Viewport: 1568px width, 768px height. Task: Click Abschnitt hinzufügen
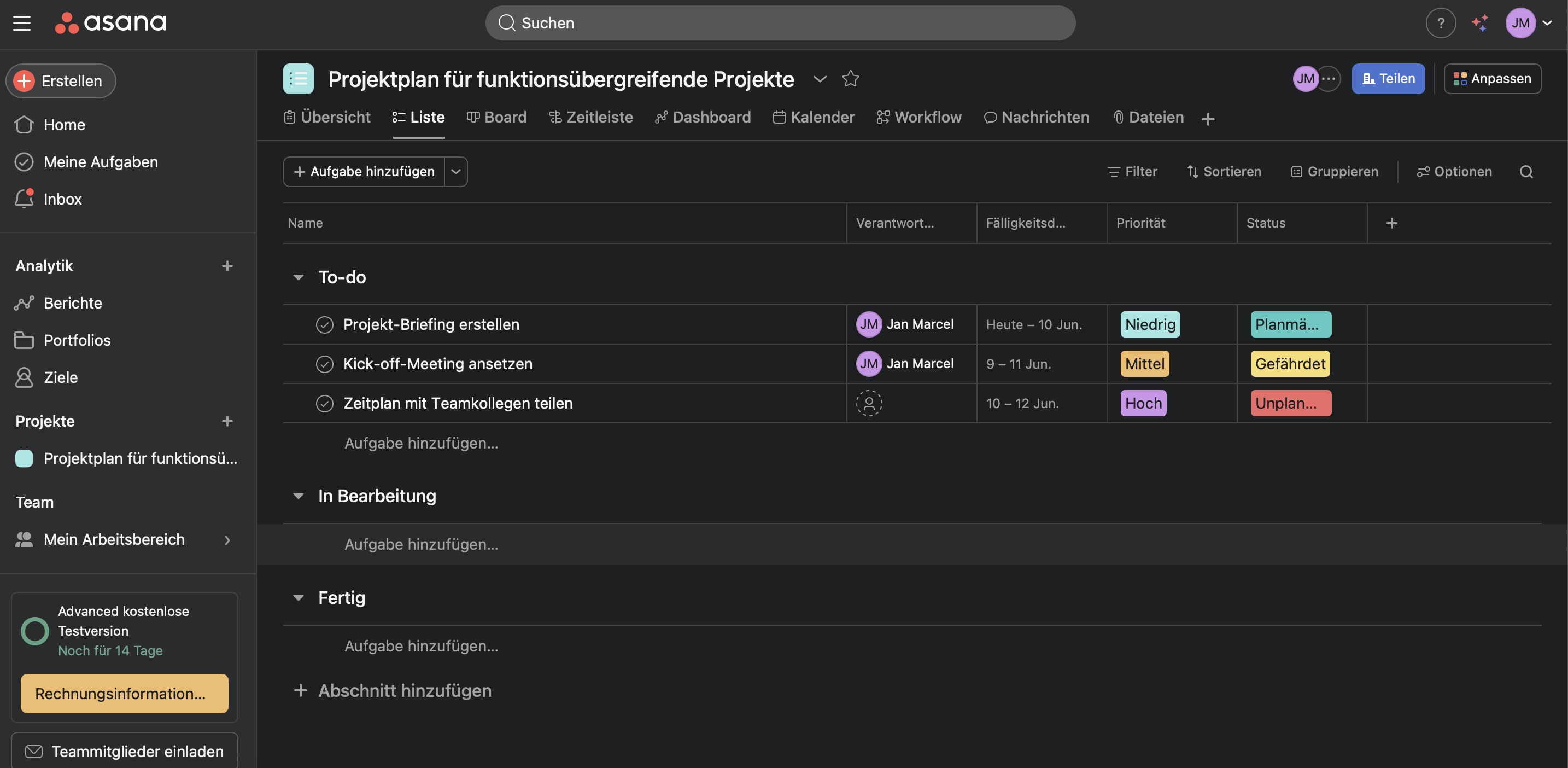pyautogui.click(x=393, y=691)
